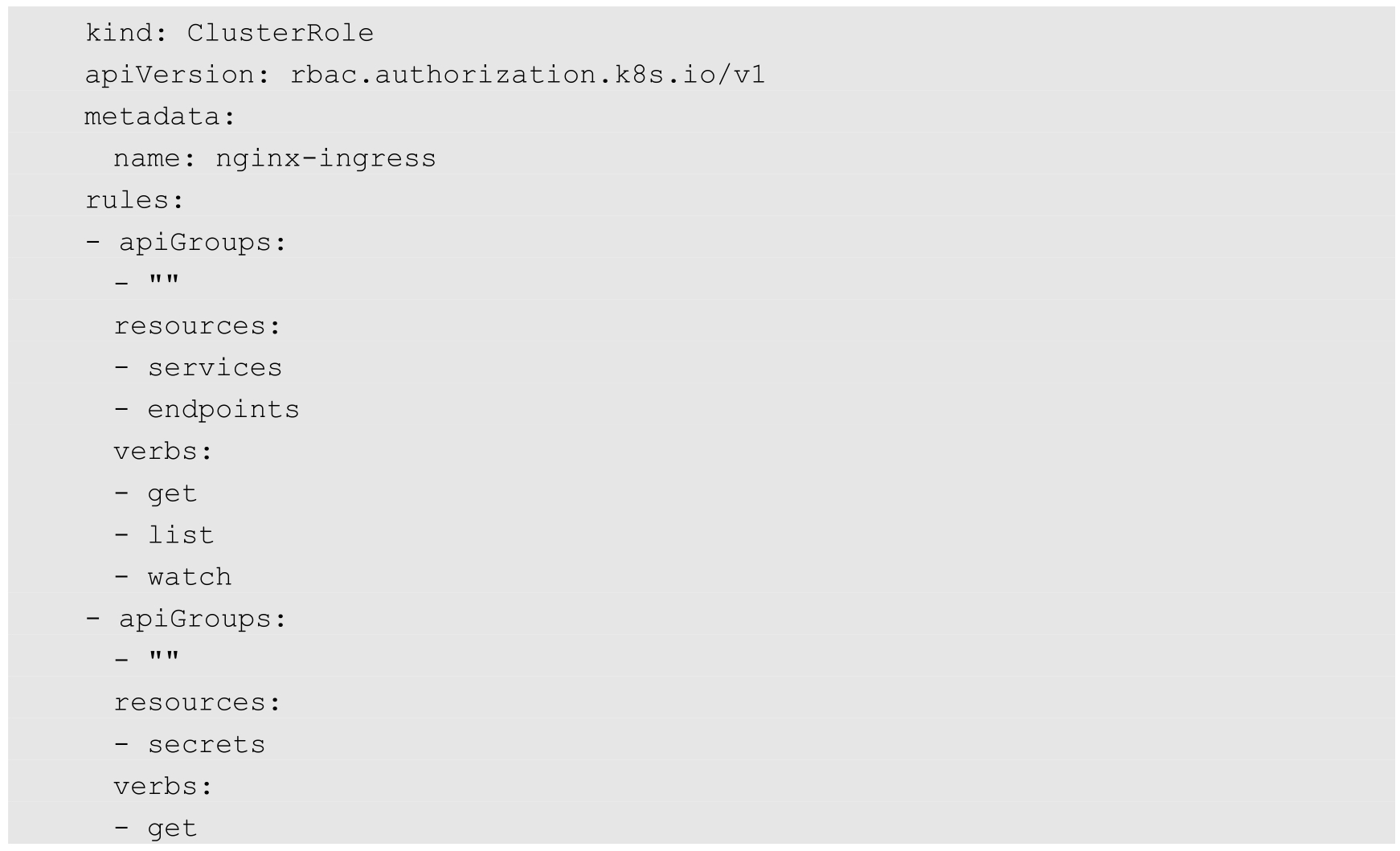Click the second '- apiGroups:' entry

click(186, 619)
